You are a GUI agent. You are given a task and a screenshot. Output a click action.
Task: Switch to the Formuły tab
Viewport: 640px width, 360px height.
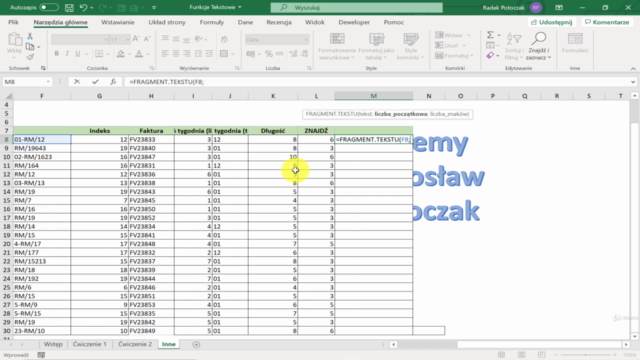click(x=211, y=22)
